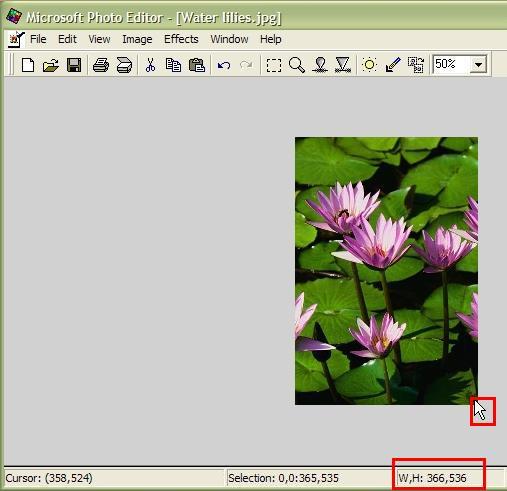Pick the Sharpen tool
The height and width of the screenshot is (491, 507).
(x=343, y=65)
